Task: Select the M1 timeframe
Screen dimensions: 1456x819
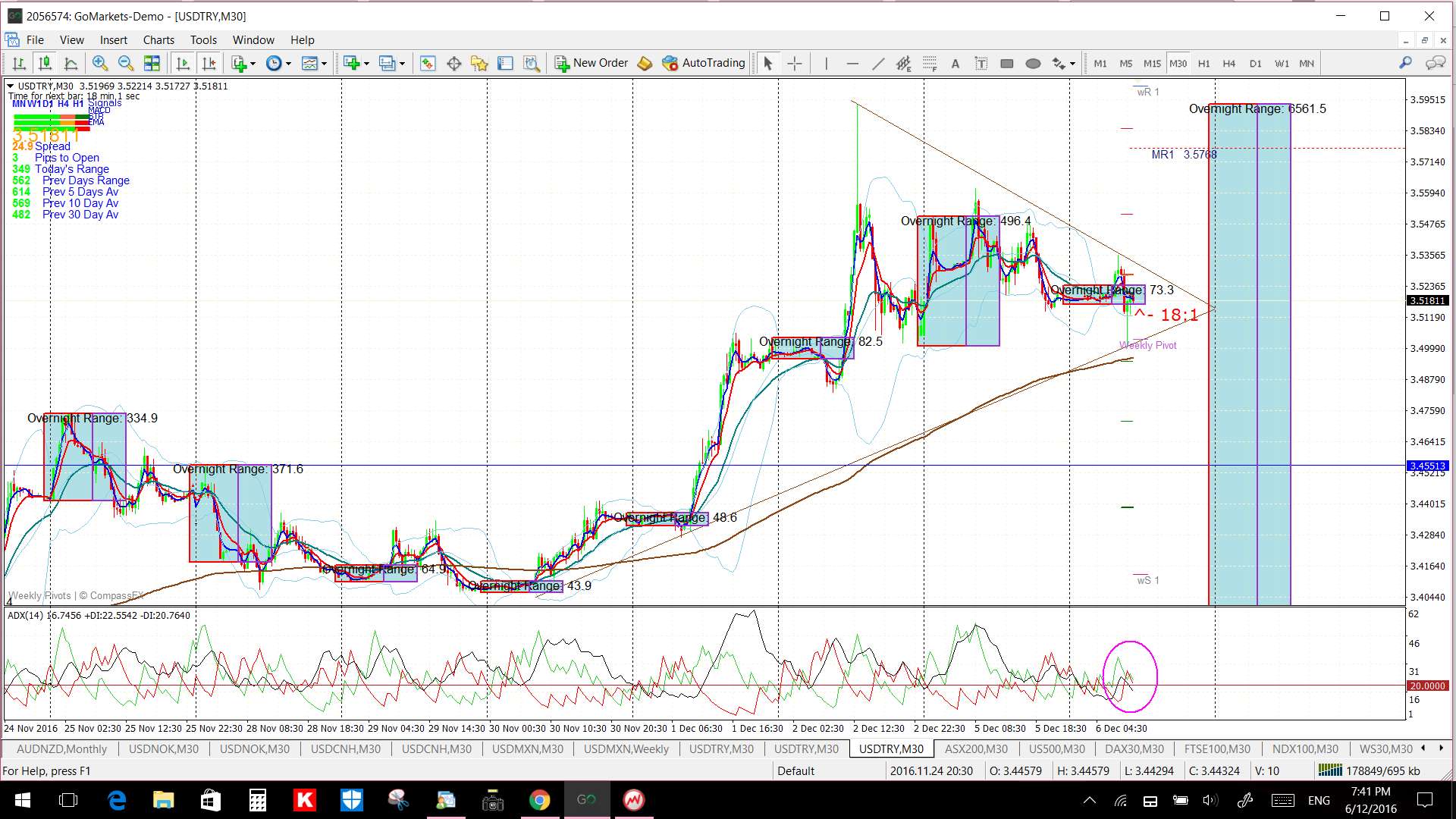Action: (x=1100, y=64)
